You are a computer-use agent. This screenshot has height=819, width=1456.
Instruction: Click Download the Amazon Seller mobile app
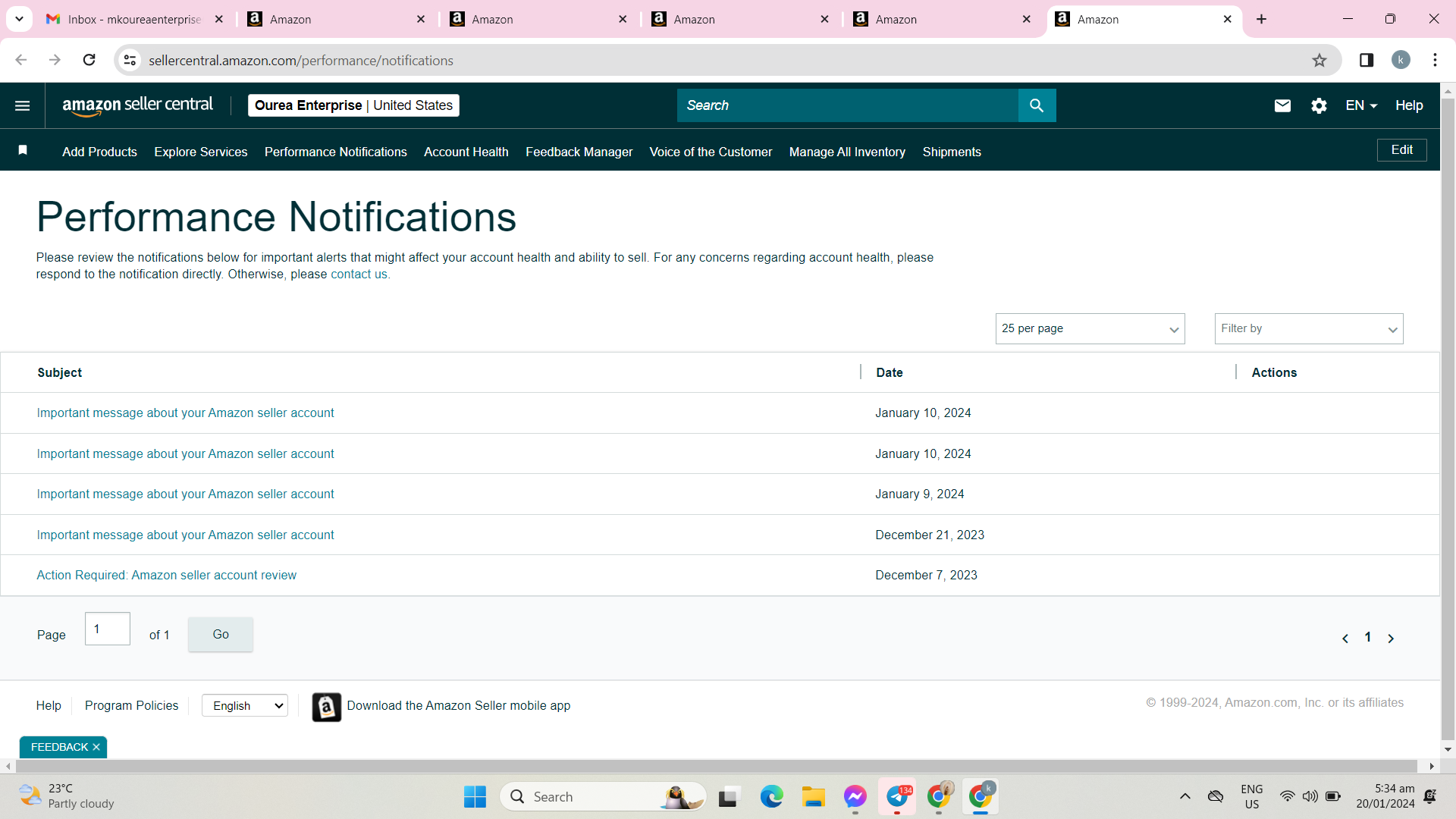[x=458, y=706]
